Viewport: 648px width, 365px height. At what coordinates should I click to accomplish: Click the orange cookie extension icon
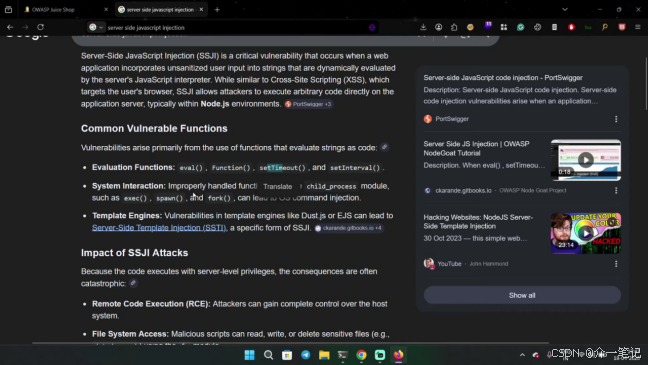pos(470,27)
